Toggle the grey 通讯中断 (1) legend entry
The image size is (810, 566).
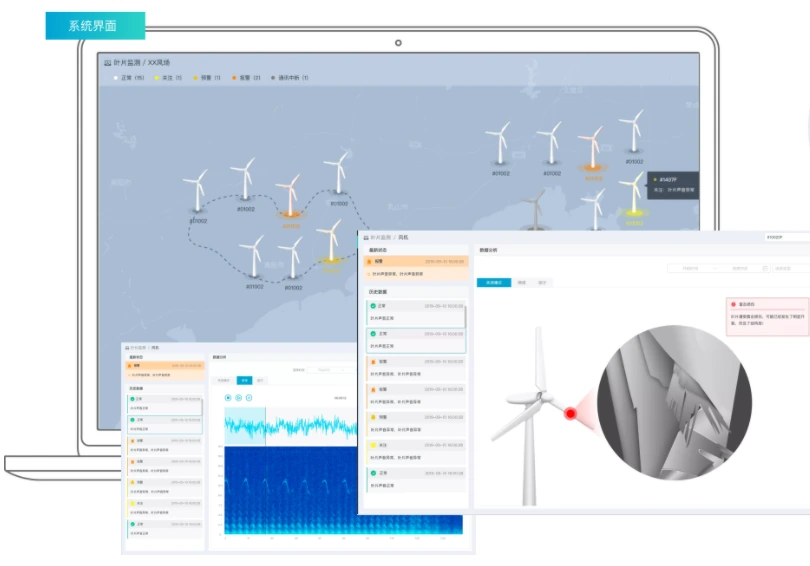(x=290, y=78)
